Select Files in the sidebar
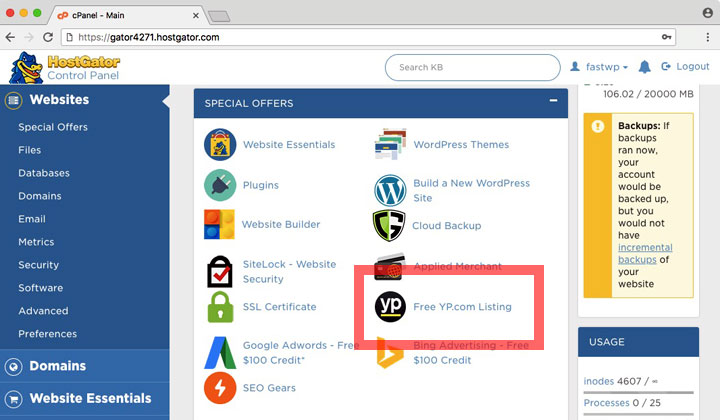The height and width of the screenshot is (420, 720). point(30,150)
